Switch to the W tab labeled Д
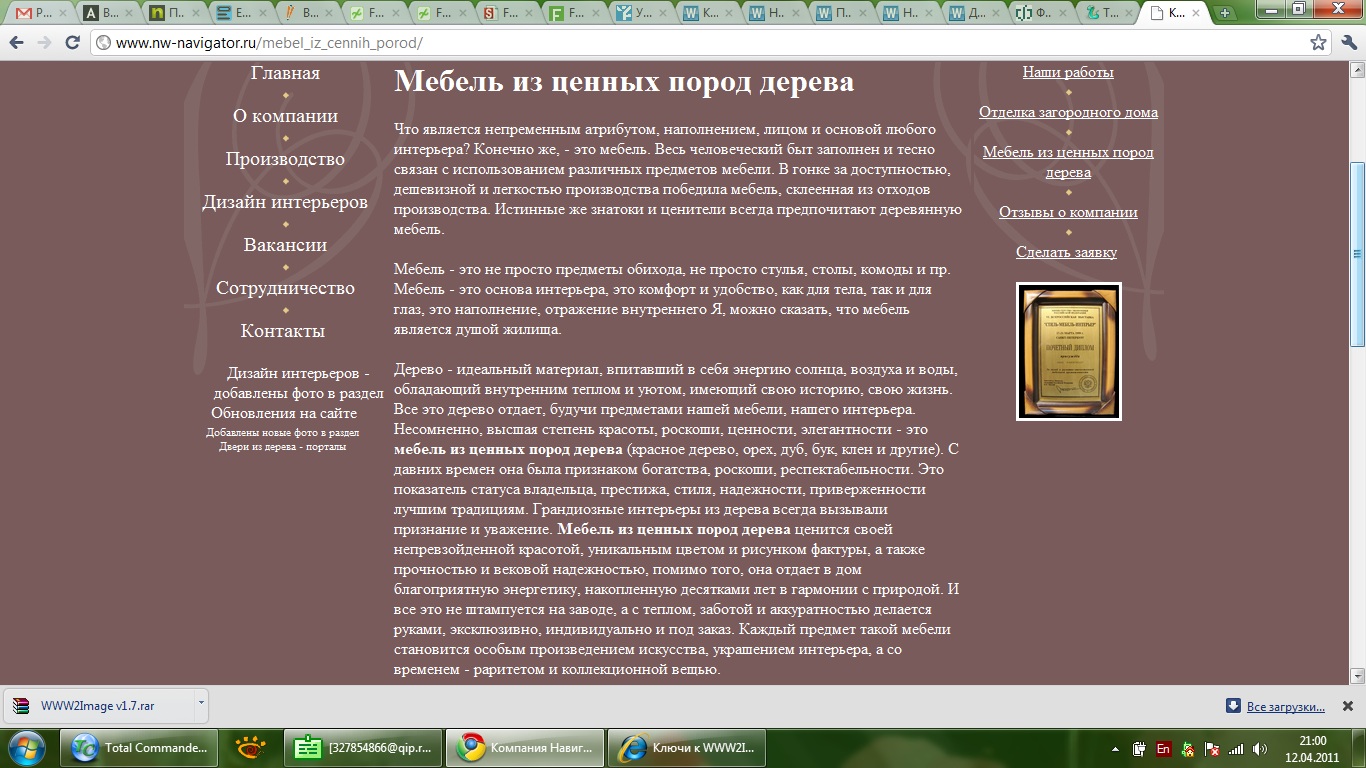The width and height of the screenshot is (1366, 768). coord(973,13)
